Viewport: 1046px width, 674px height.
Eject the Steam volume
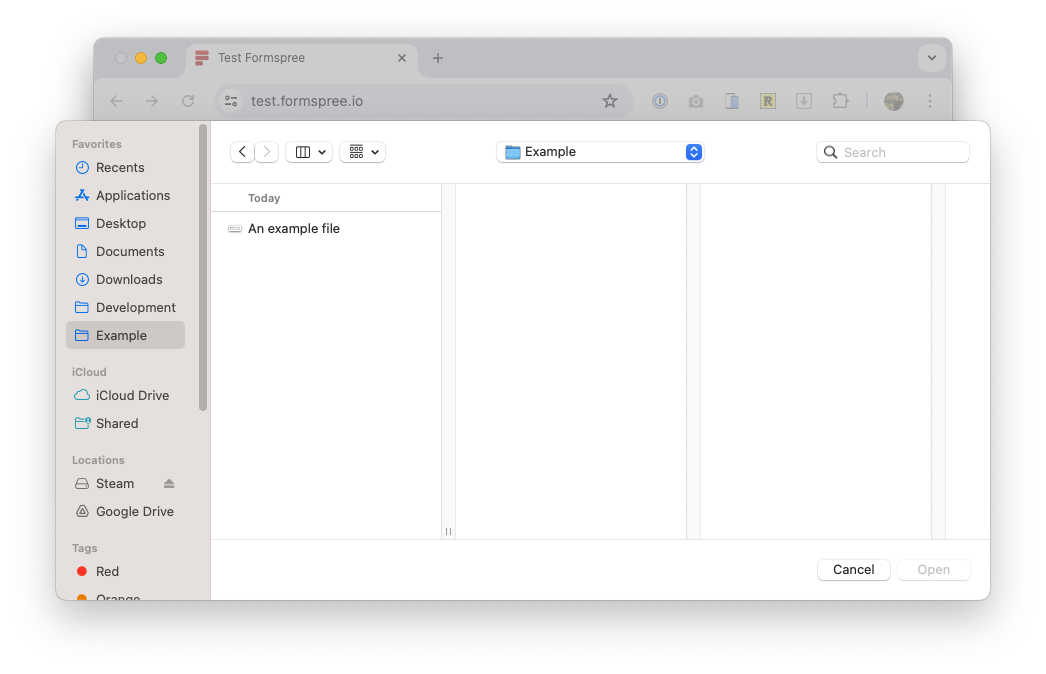pyautogui.click(x=172, y=483)
